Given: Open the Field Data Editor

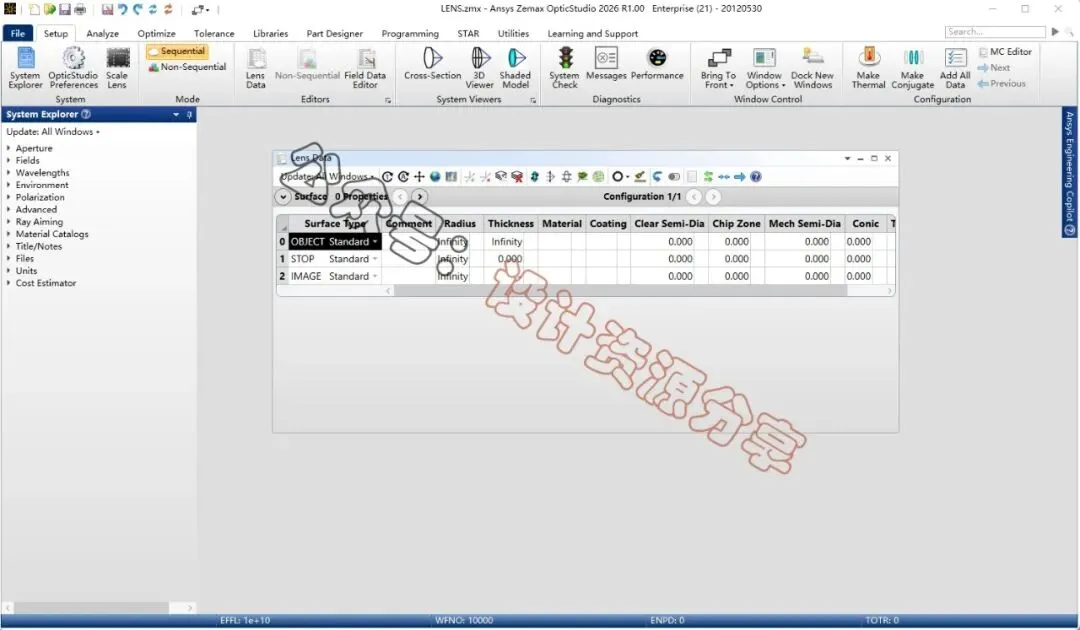Looking at the screenshot, I should (x=365, y=67).
